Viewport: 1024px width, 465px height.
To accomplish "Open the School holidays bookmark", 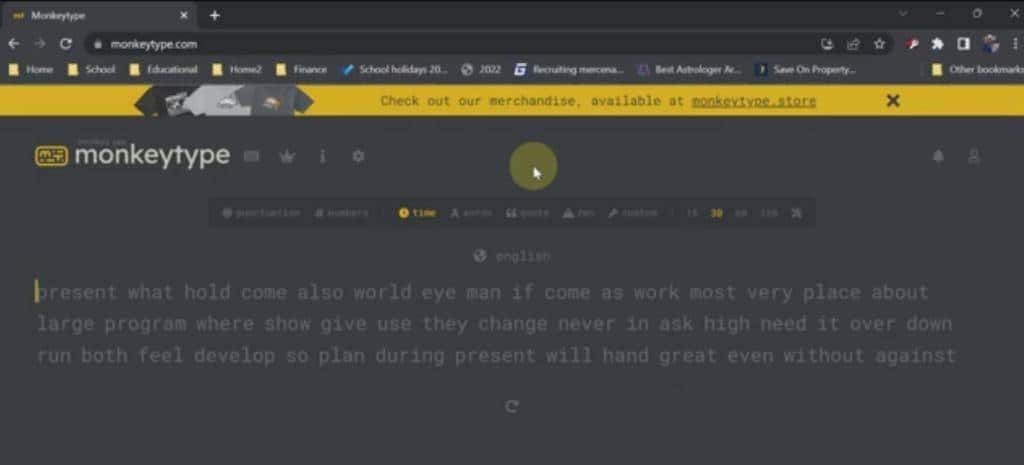I will click(395, 69).
